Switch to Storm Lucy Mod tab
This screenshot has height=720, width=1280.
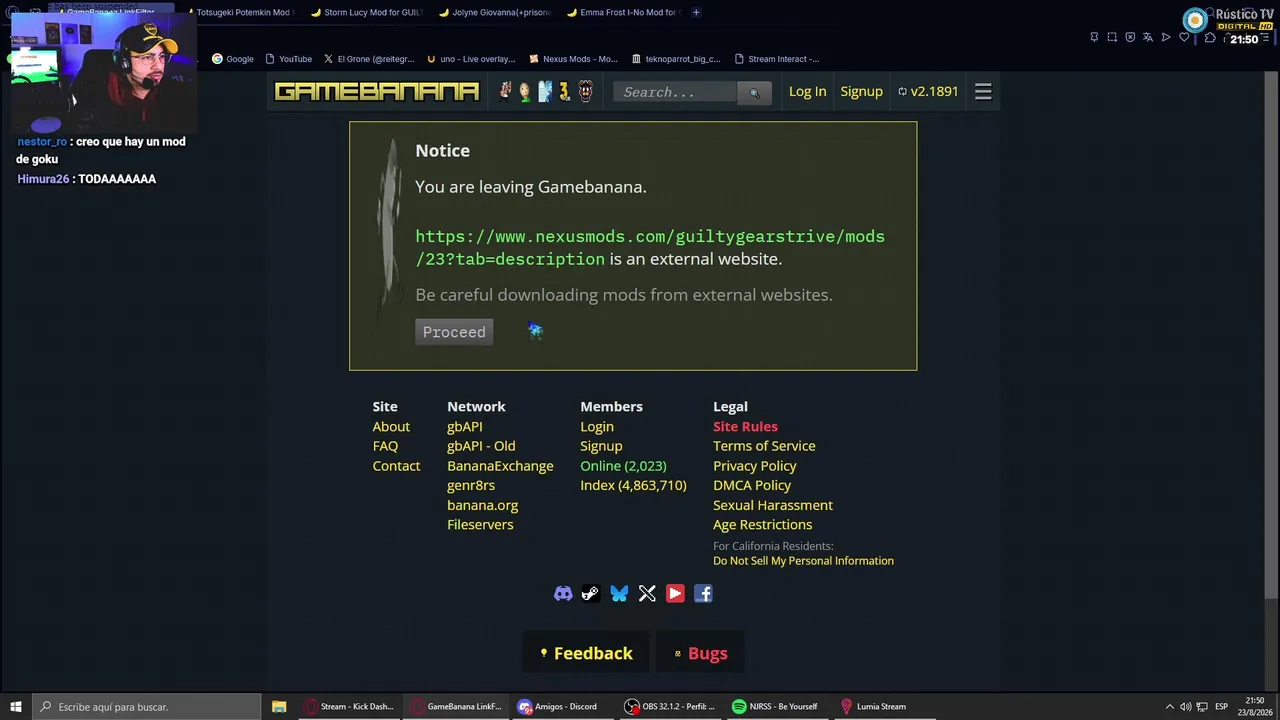tap(366, 12)
